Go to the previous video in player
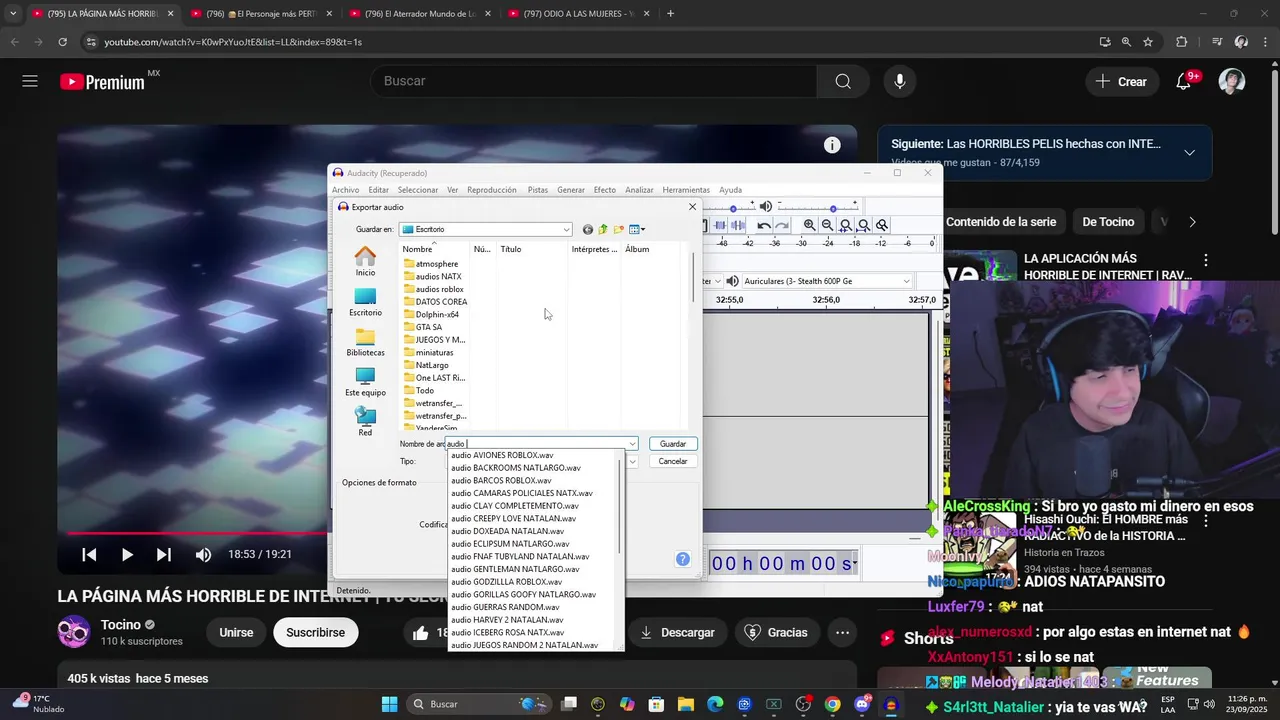The height and width of the screenshot is (720, 1280). coord(89,554)
